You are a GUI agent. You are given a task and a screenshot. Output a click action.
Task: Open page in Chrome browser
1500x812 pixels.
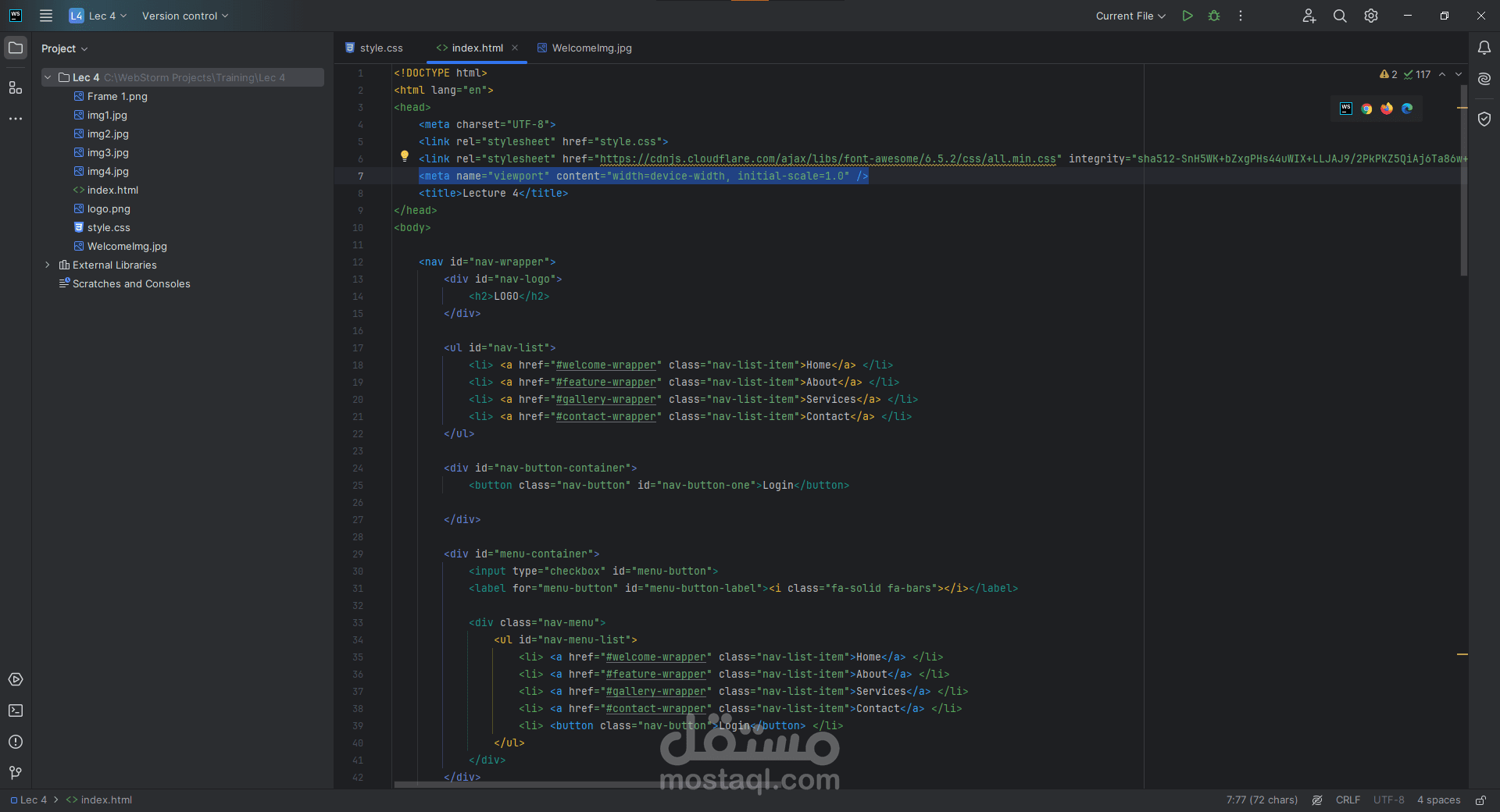tap(1366, 109)
